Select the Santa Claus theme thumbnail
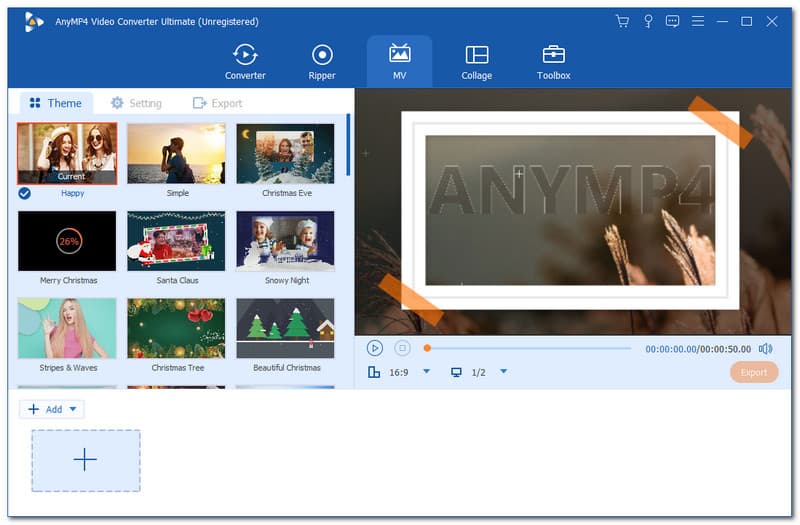 (x=175, y=241)
